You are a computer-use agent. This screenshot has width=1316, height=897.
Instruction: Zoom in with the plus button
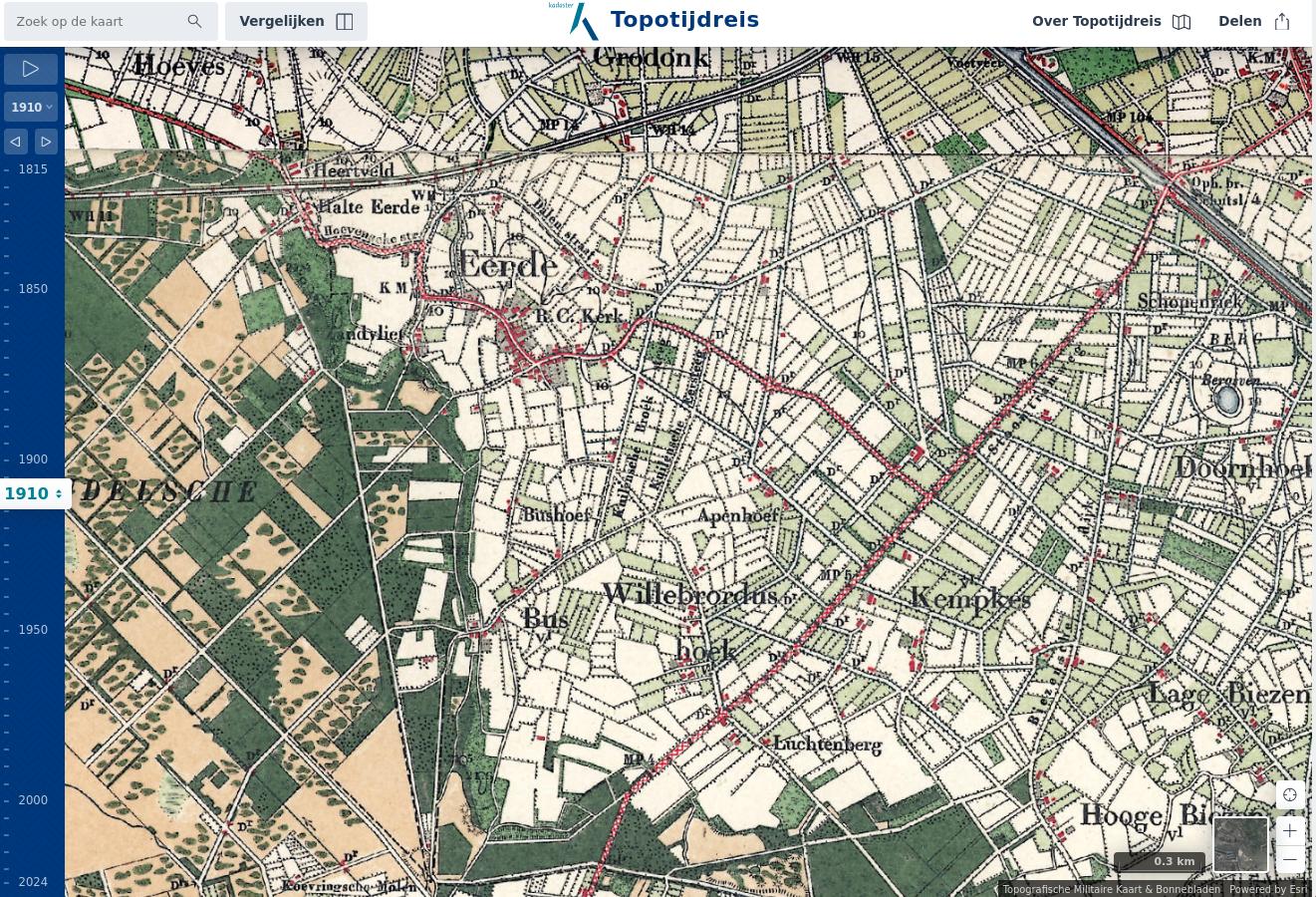pyautogui.click(x=1290, y=830)
